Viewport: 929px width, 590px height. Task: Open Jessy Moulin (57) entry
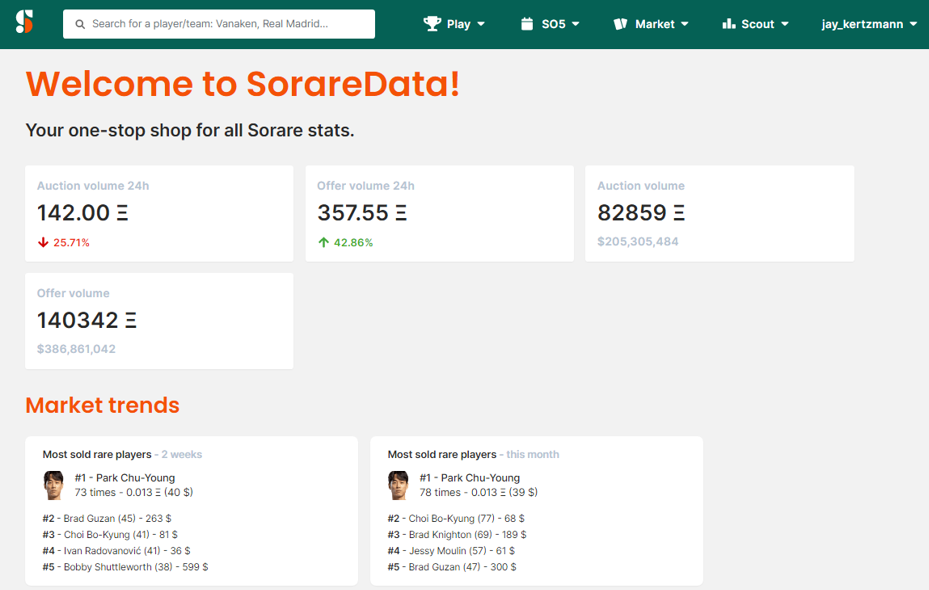point(451,551)
